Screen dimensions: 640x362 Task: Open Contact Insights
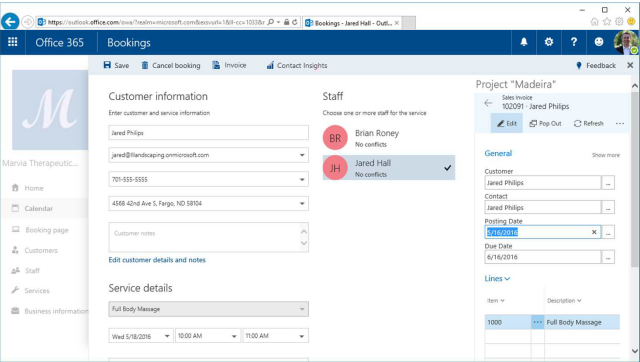pyautogui.click(x=297, y=65)
